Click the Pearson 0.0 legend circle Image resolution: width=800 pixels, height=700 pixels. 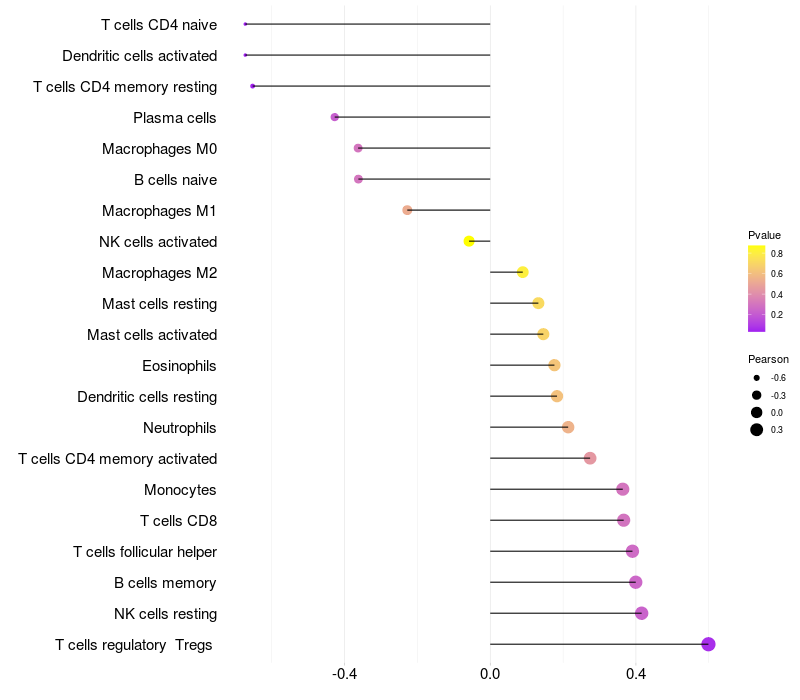click(756, 412)
